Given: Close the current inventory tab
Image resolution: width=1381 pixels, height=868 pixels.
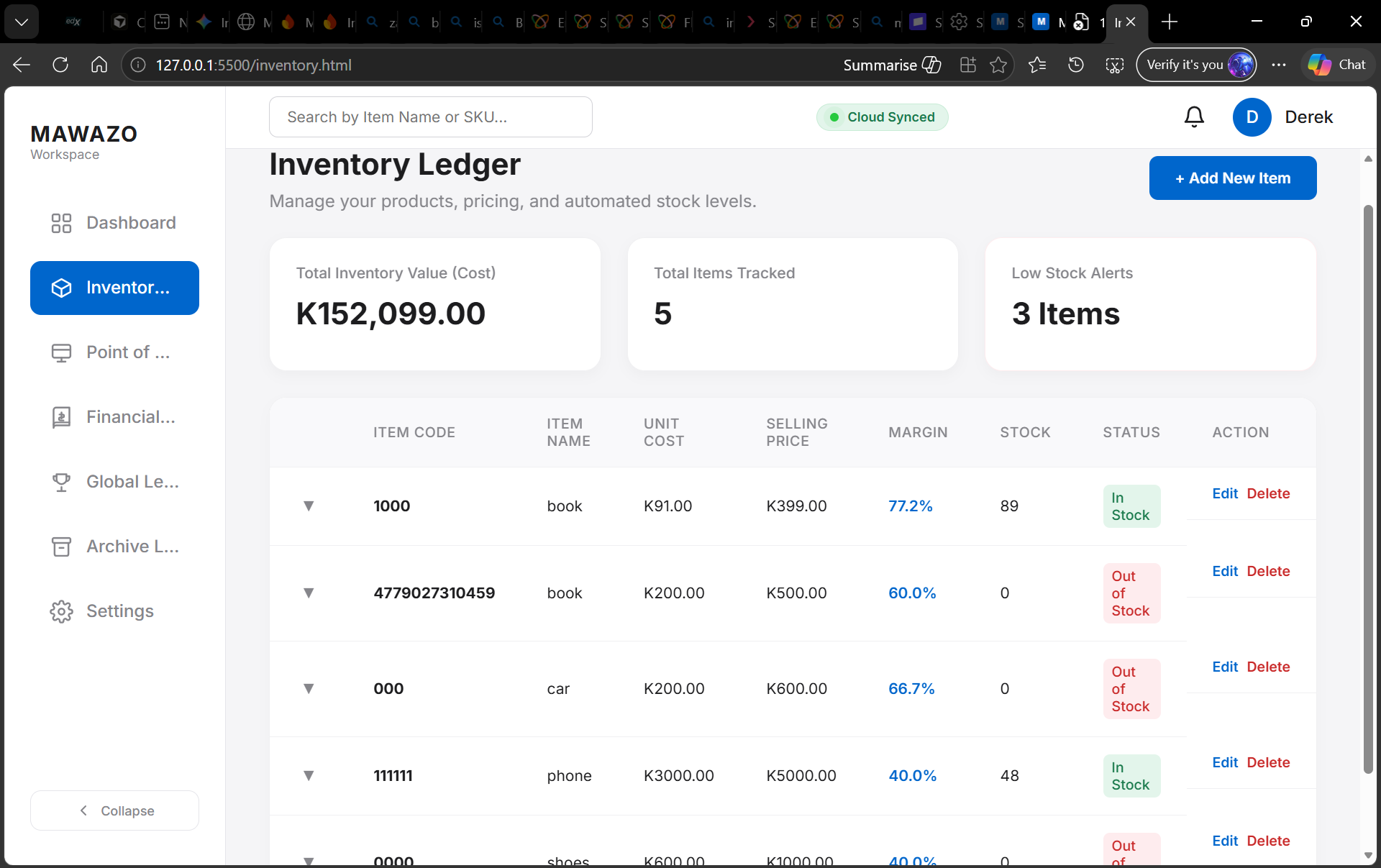Looking at the screenshot, I should click(x=1131, y=22).
